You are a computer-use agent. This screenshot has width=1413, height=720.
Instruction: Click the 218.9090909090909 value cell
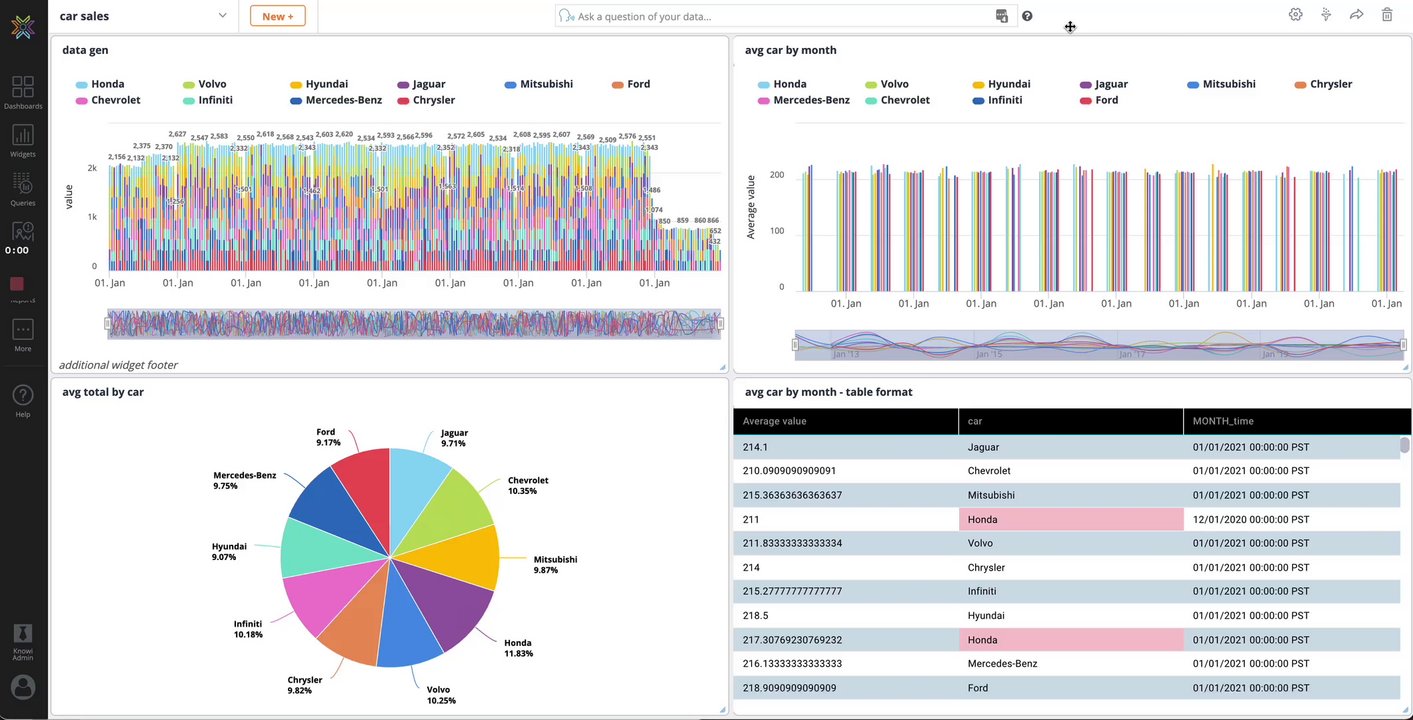click(x=845, y=687)
